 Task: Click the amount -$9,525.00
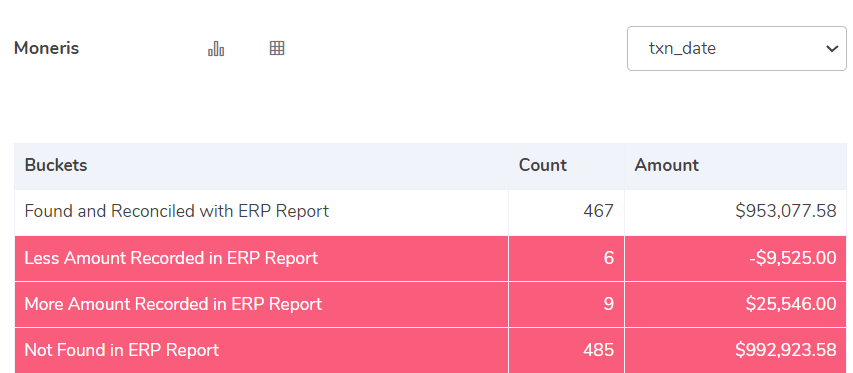793,258
